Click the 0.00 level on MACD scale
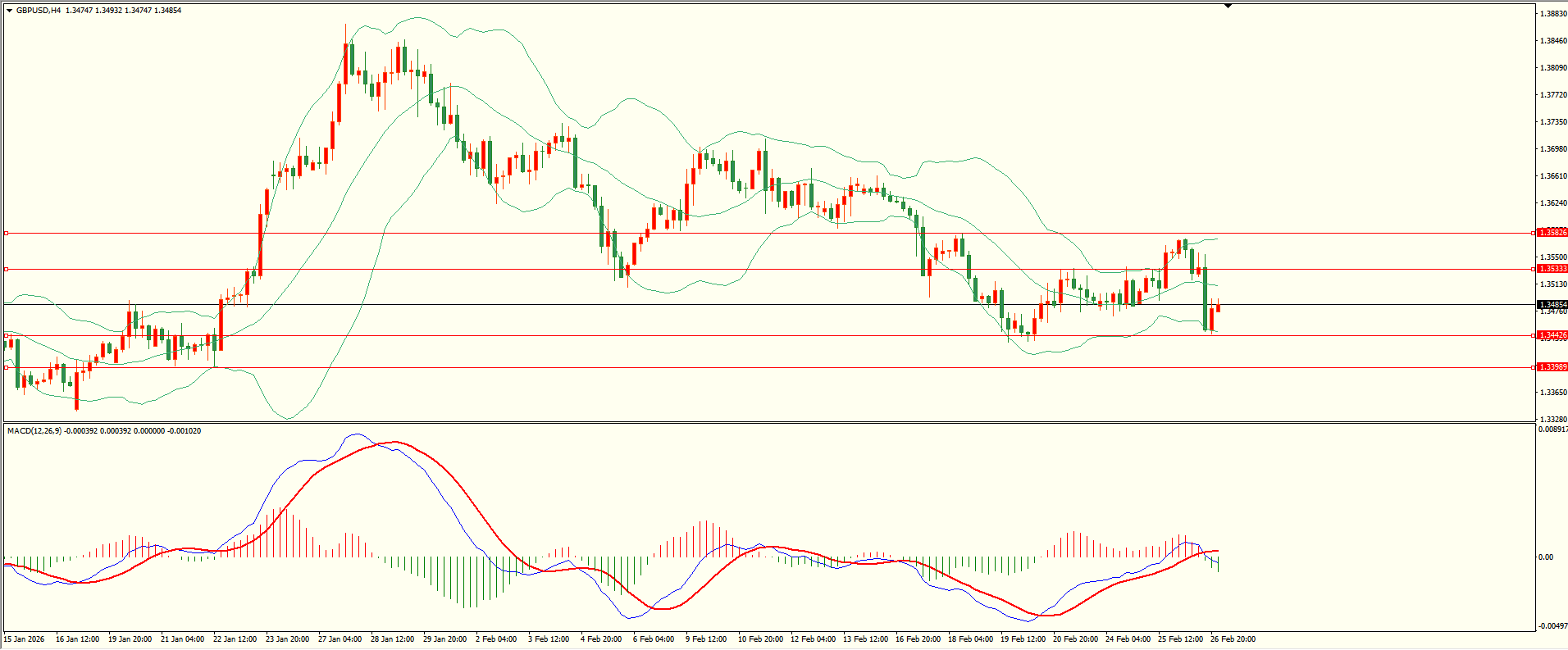 pos(1545,557)
